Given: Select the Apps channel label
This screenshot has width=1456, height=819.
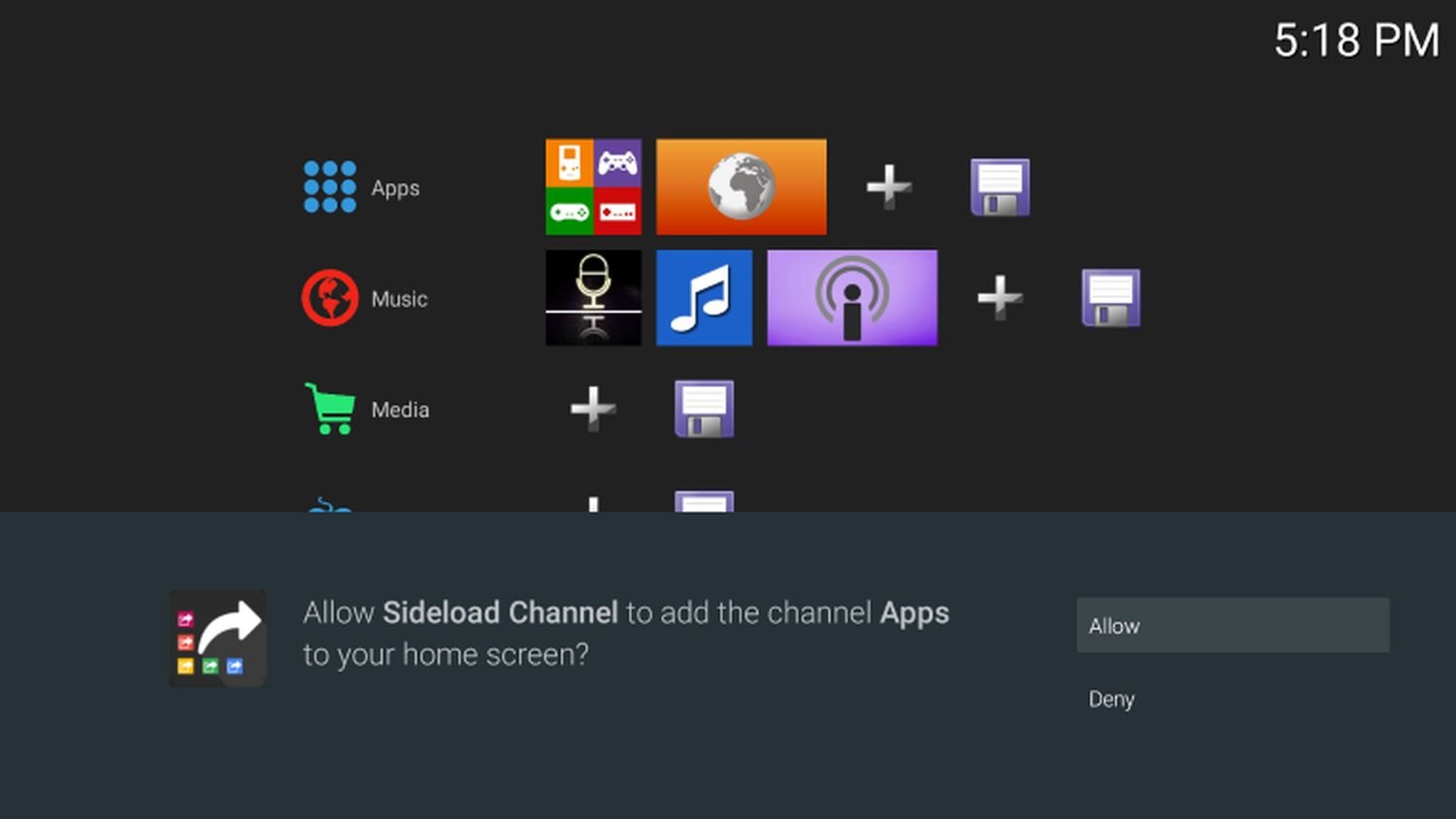Looking at the screenshot, I should coord(395,188).
